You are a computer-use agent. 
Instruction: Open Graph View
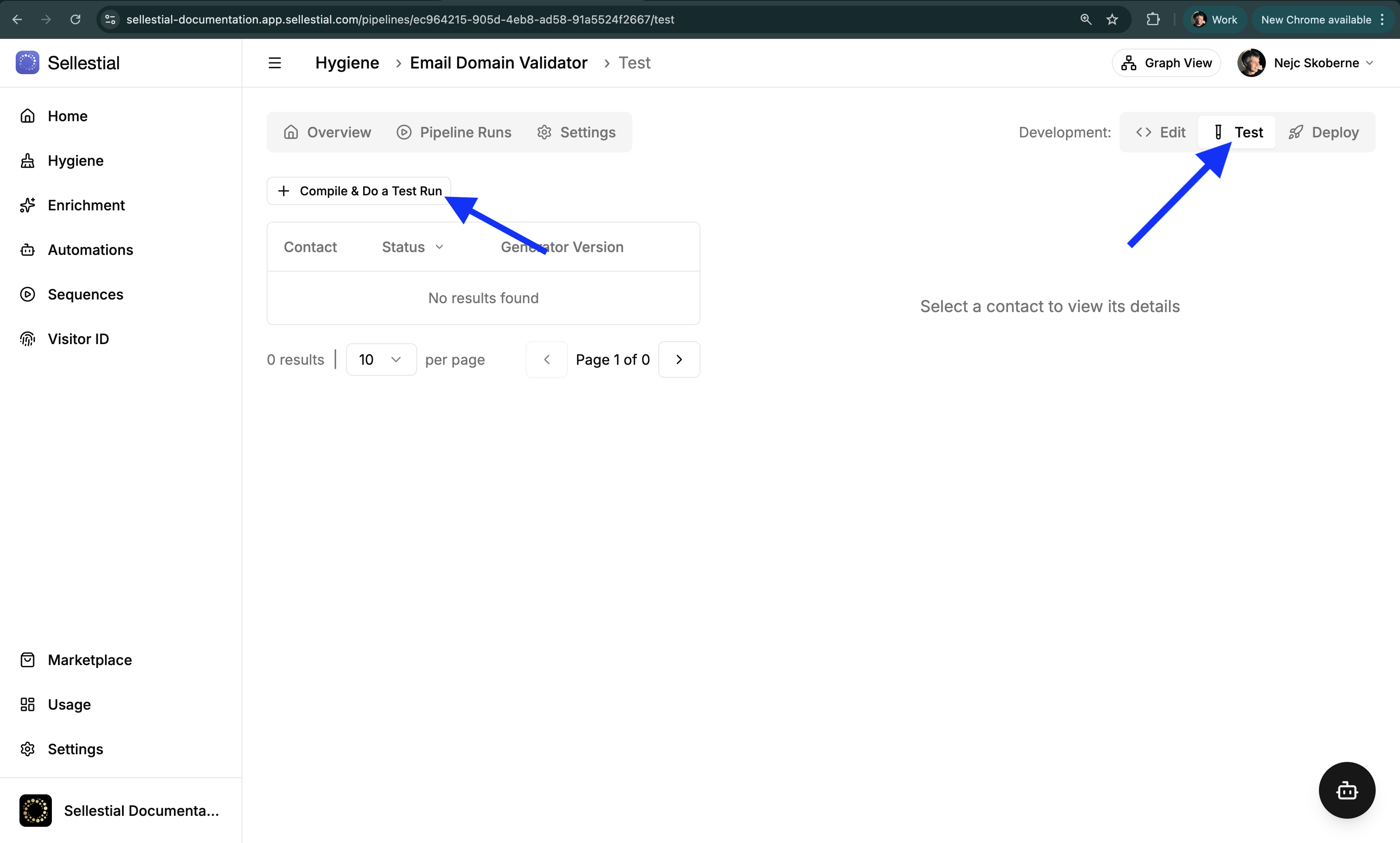pos(1166,63)
